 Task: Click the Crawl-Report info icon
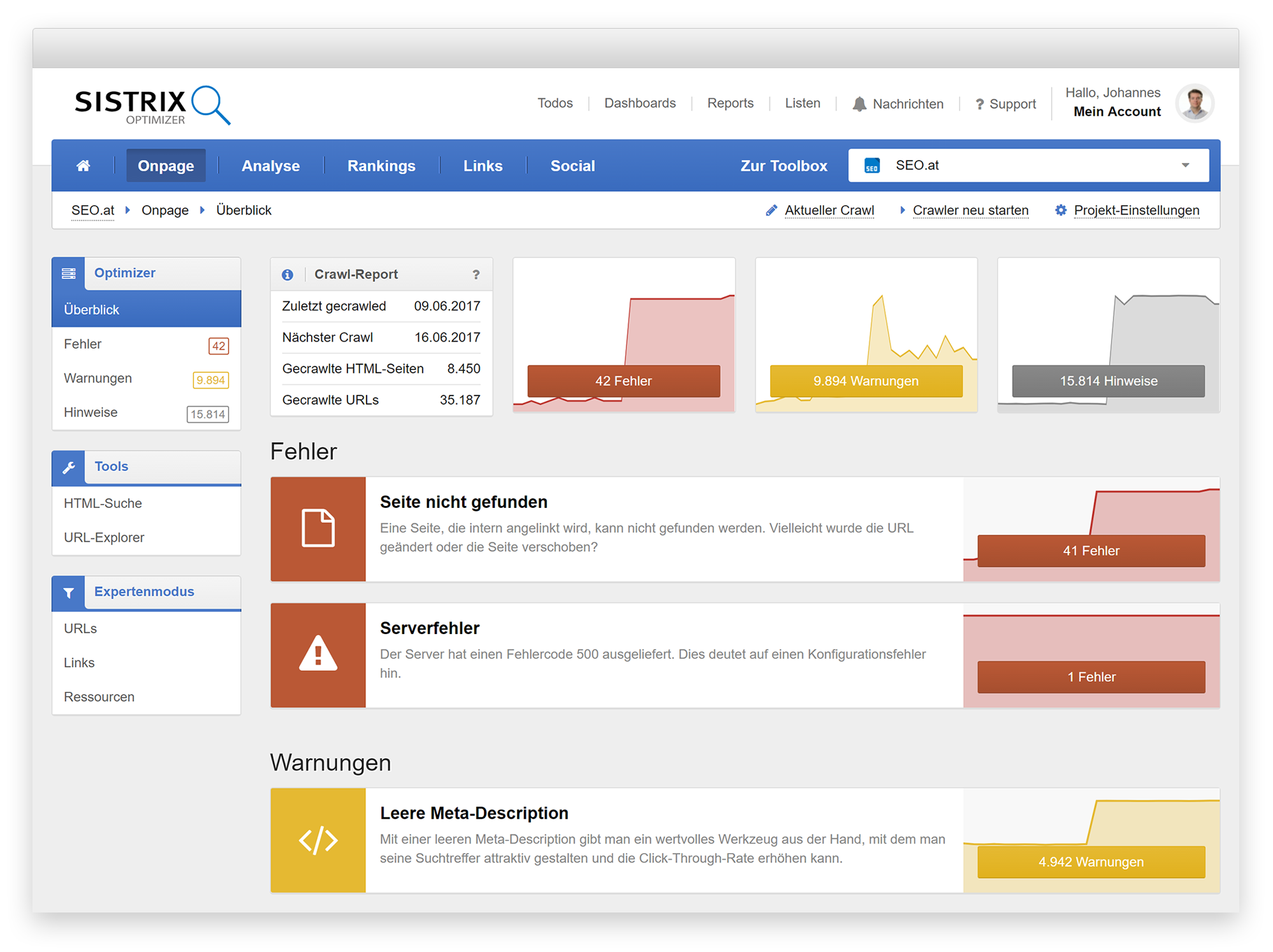[x=287, y=275]
